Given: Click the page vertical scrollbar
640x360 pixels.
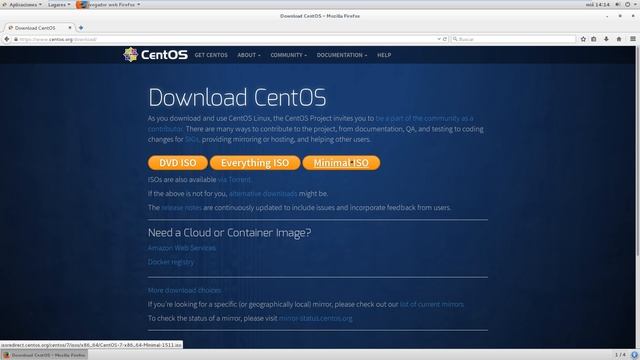Looking at the screenshot, I should [x=638, y=151].
